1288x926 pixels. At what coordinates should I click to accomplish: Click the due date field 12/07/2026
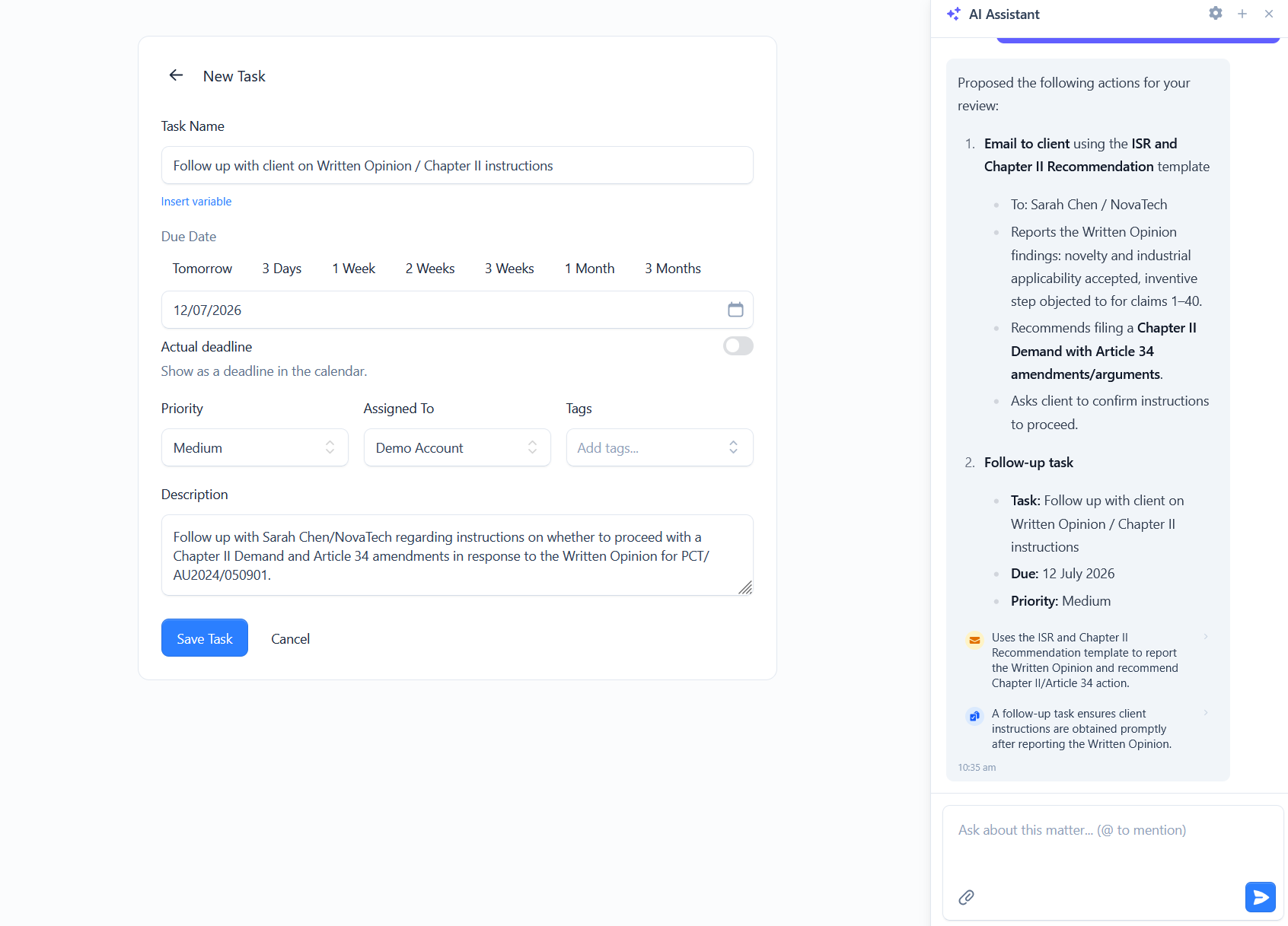tap(457, 310)
